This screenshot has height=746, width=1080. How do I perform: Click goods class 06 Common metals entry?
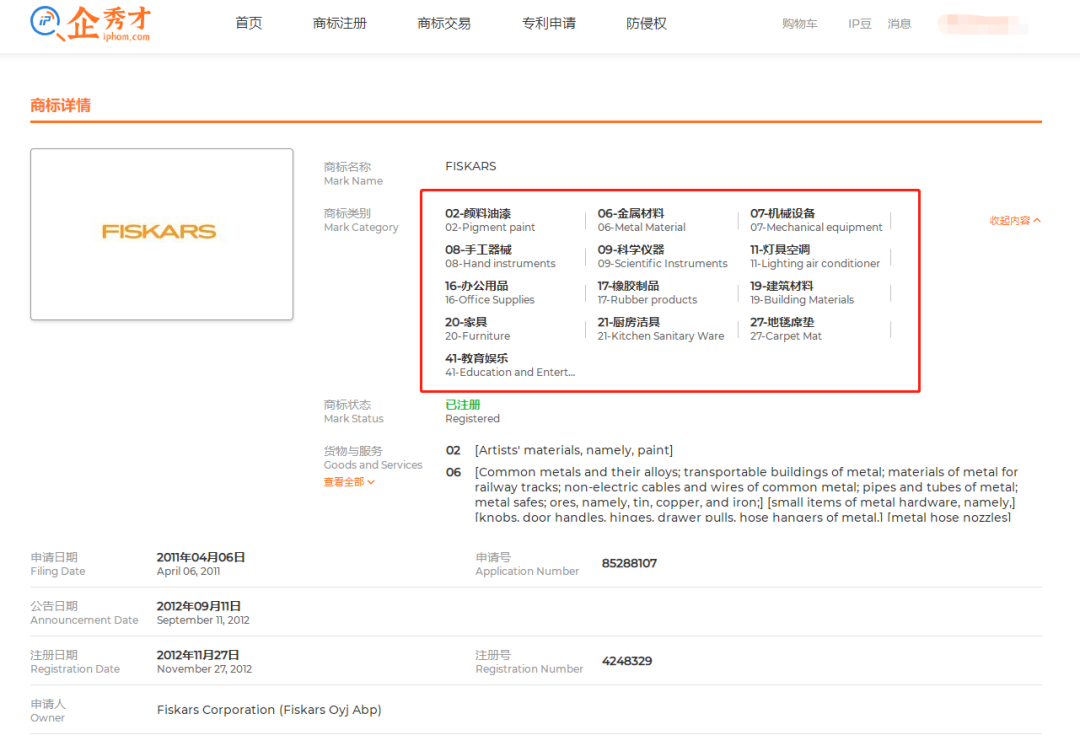[731, 494]
